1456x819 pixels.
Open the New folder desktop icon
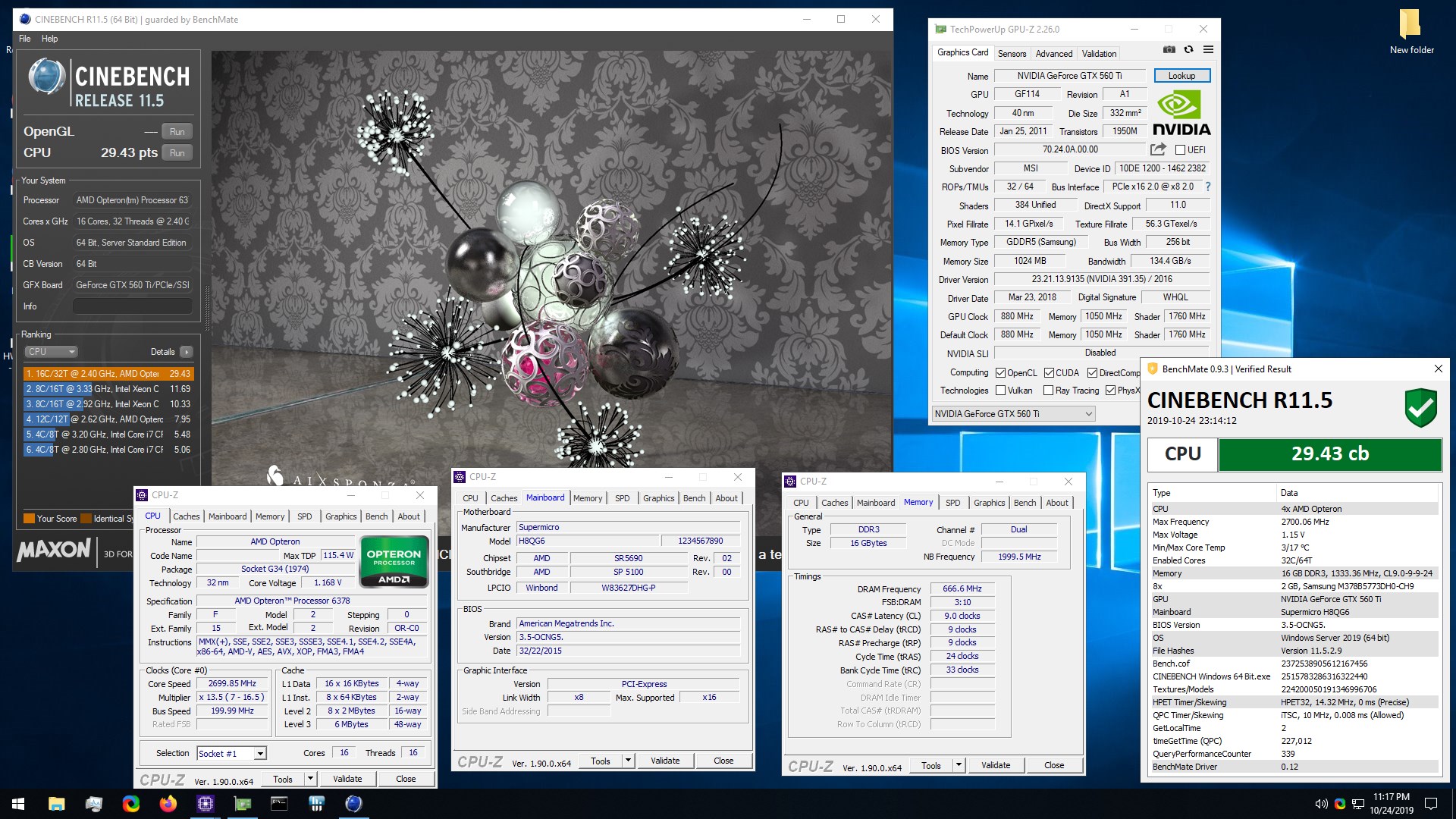(1411, 32)
